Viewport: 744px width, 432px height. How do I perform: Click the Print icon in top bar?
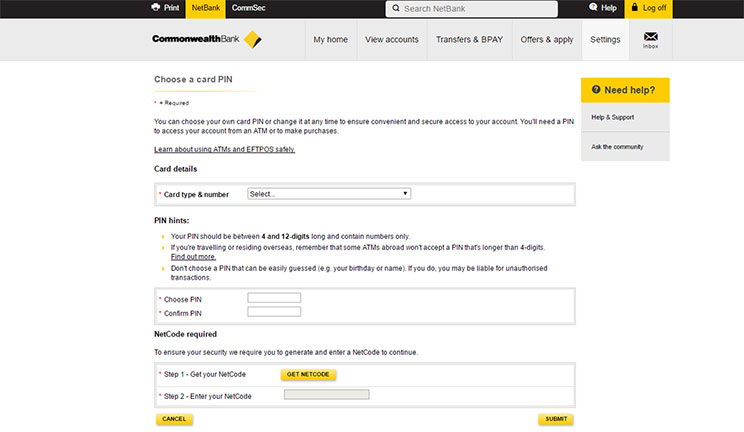tap(155, 8)
